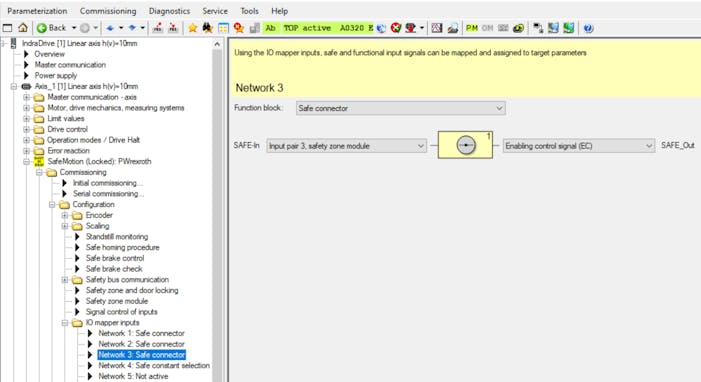This screenshot has height=382, width=701.
Task: Expand Motor, drive mechanics, measuring systems folder
Action: [x=26, y=108]
